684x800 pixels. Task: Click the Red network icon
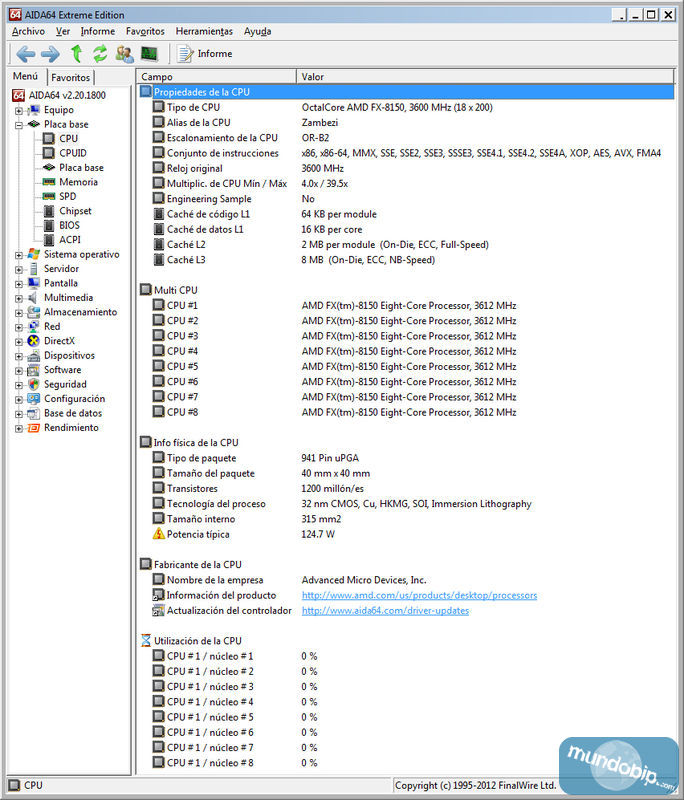click(x=34, y=327)
